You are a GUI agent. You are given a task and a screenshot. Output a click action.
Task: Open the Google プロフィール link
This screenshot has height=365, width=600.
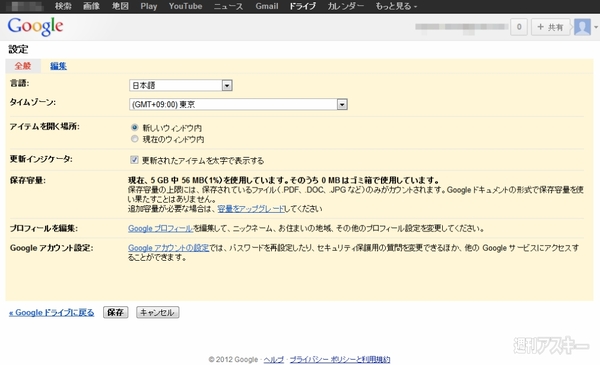[x=160, y=228]
